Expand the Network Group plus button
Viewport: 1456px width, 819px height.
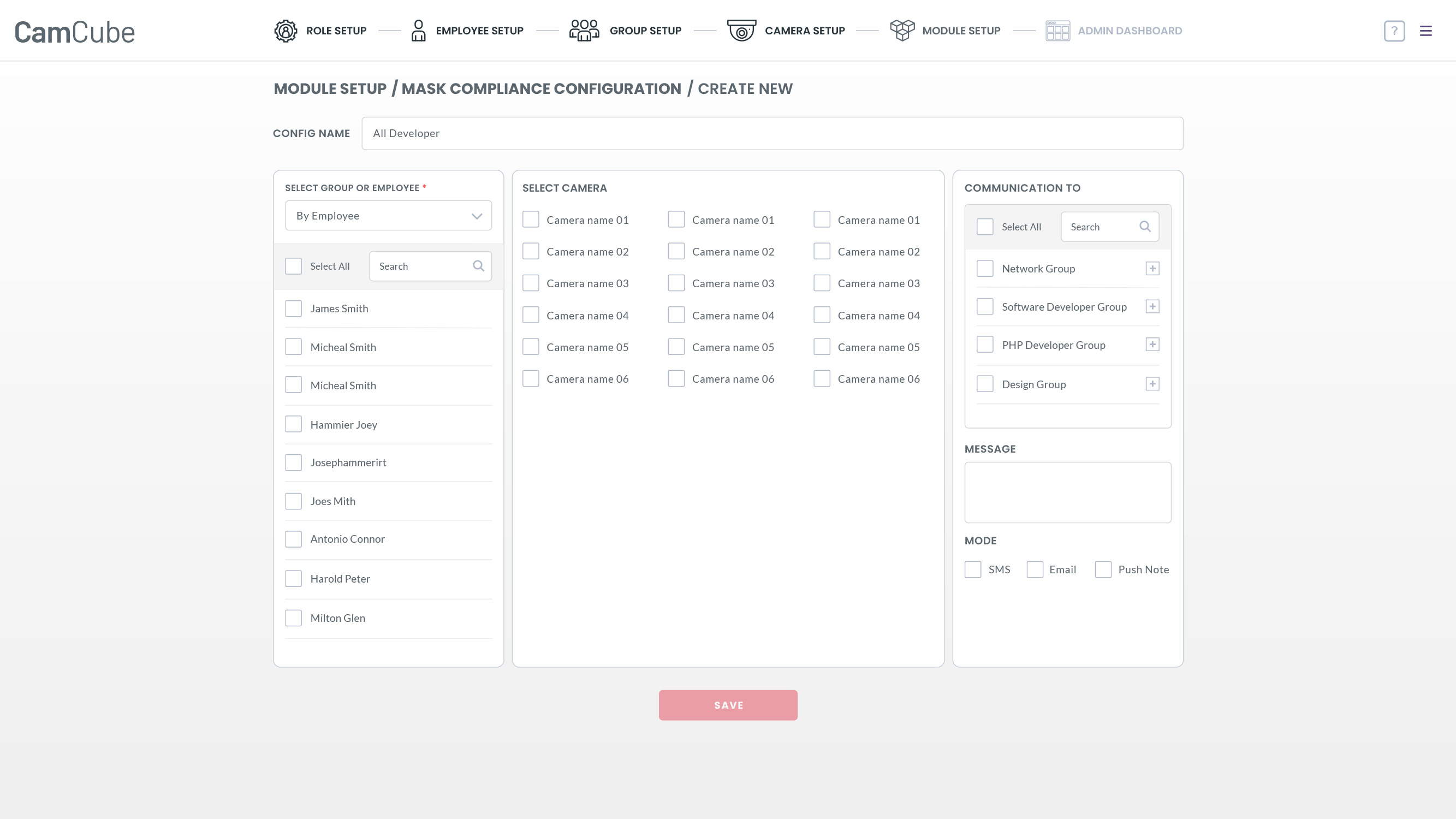pyautogui.click(x=1152, y=269)
